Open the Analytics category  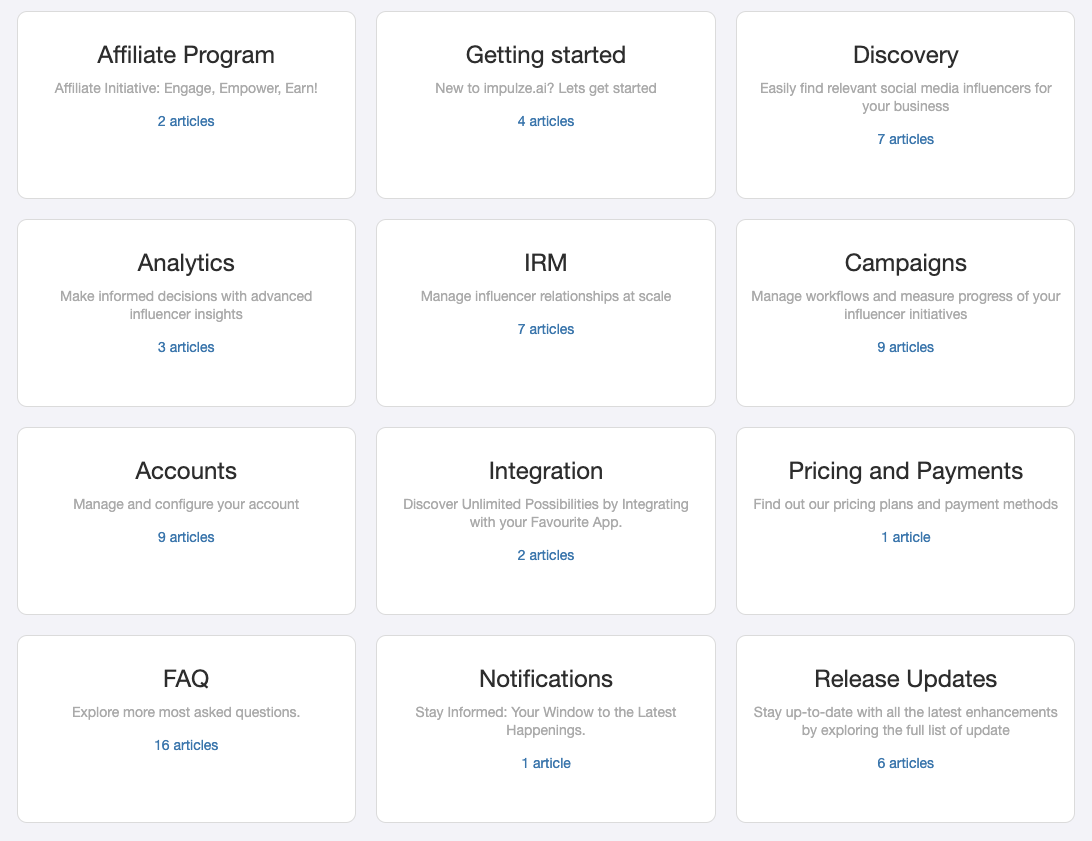pos(185,263)
